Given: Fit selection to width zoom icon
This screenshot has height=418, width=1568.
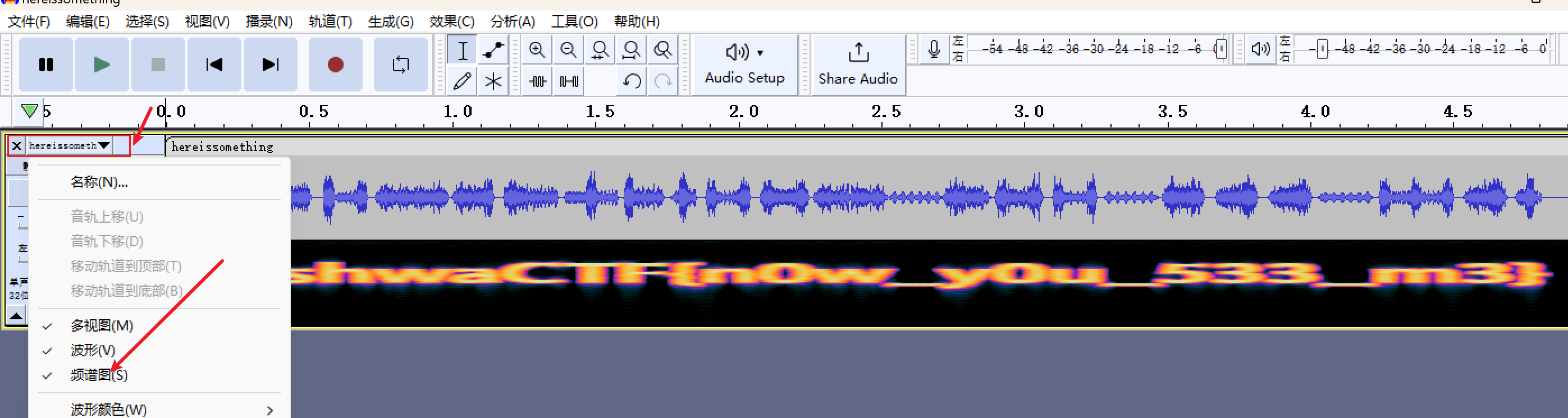Looking at the screenshot, I should (600, 50).
